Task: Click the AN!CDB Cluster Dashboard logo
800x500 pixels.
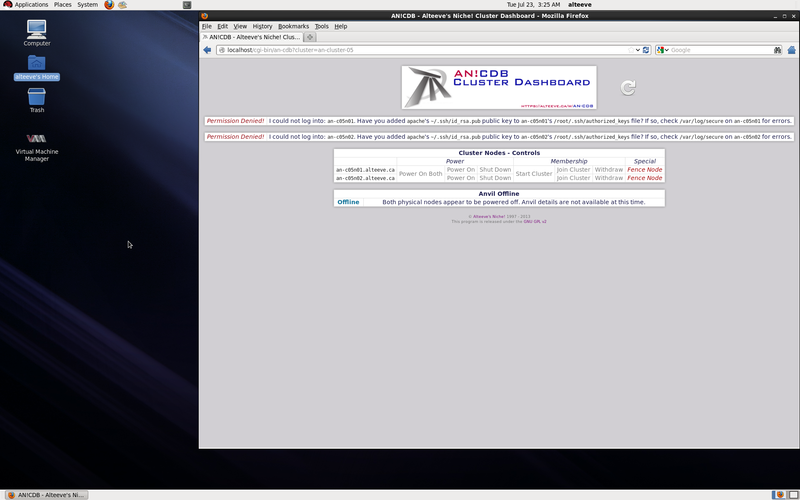Action: 499,87
